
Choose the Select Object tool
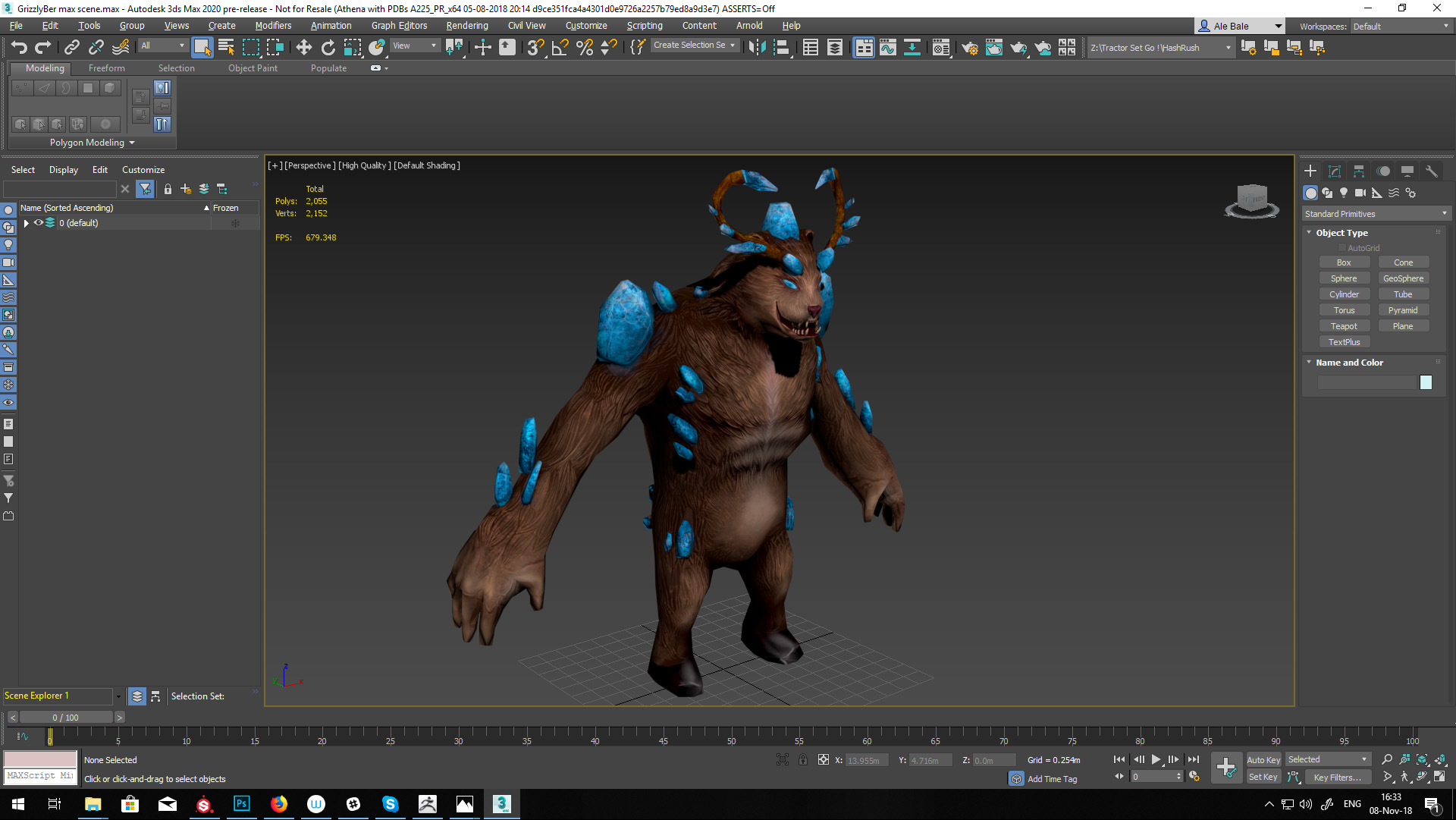click(x=202, y=47)
